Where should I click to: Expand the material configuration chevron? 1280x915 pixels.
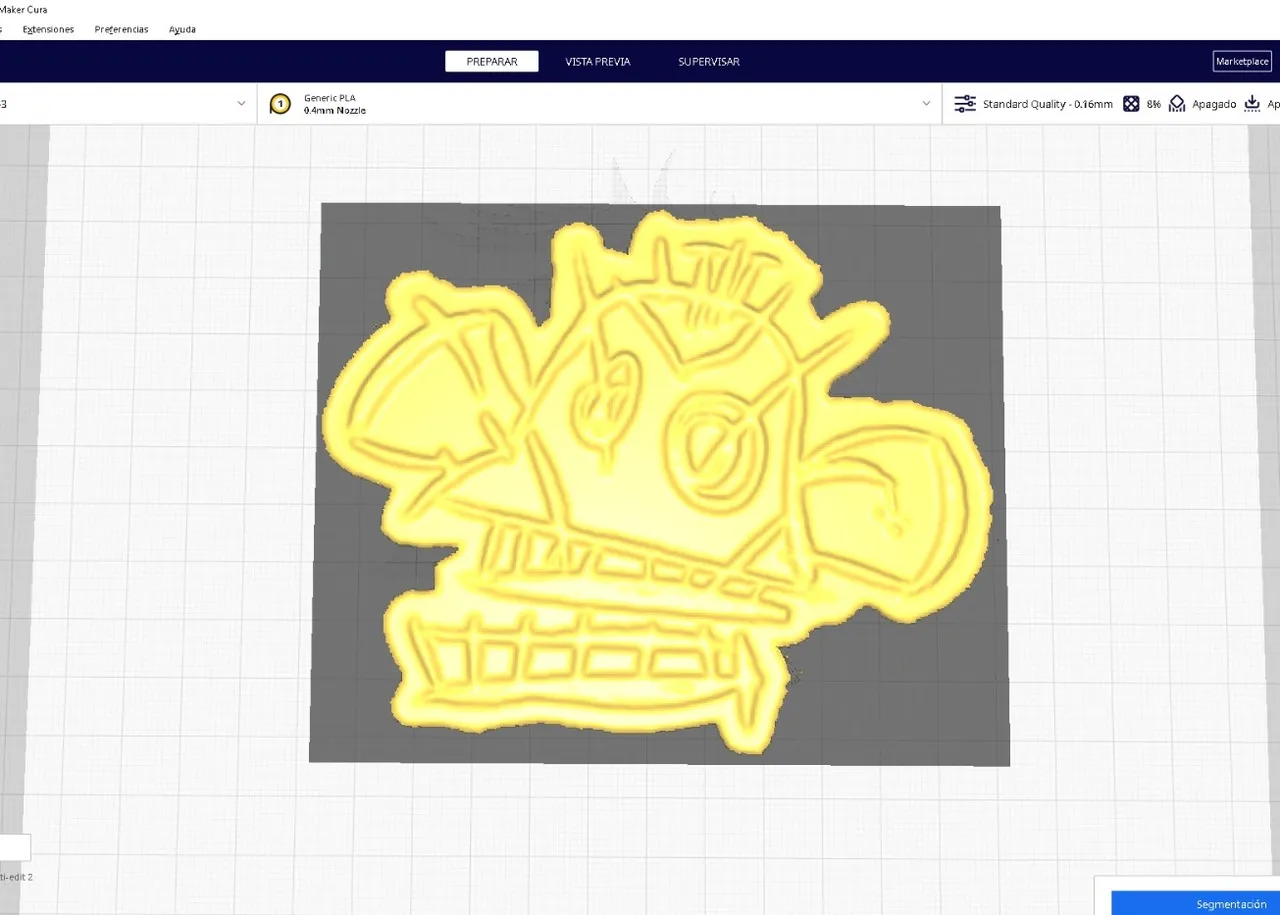pyautogui.click(x=925, y=103)
